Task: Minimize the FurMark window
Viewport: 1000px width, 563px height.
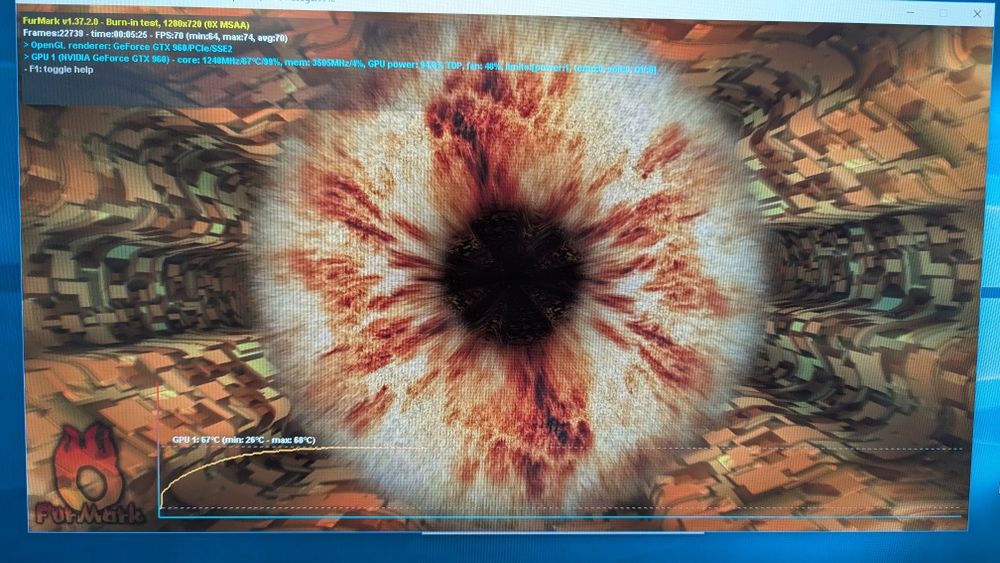Action: click(911, 12)
